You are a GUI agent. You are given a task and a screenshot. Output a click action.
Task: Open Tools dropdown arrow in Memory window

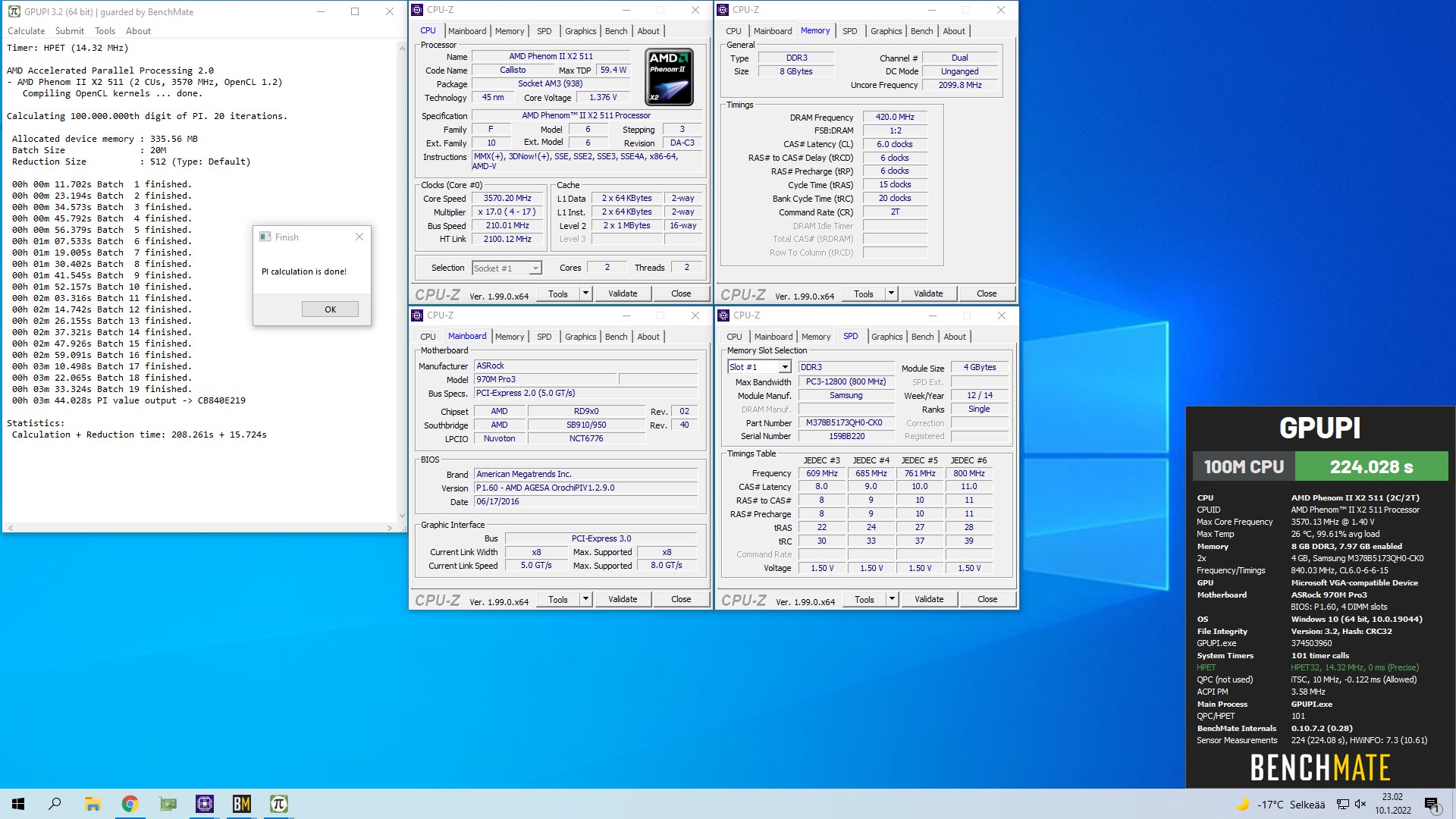click(891, 293)
